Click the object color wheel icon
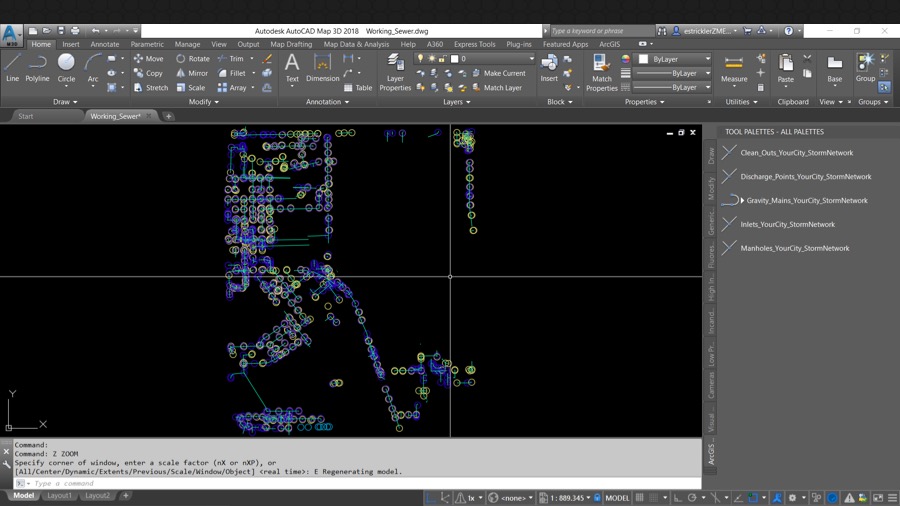 (x=626, y=59)
